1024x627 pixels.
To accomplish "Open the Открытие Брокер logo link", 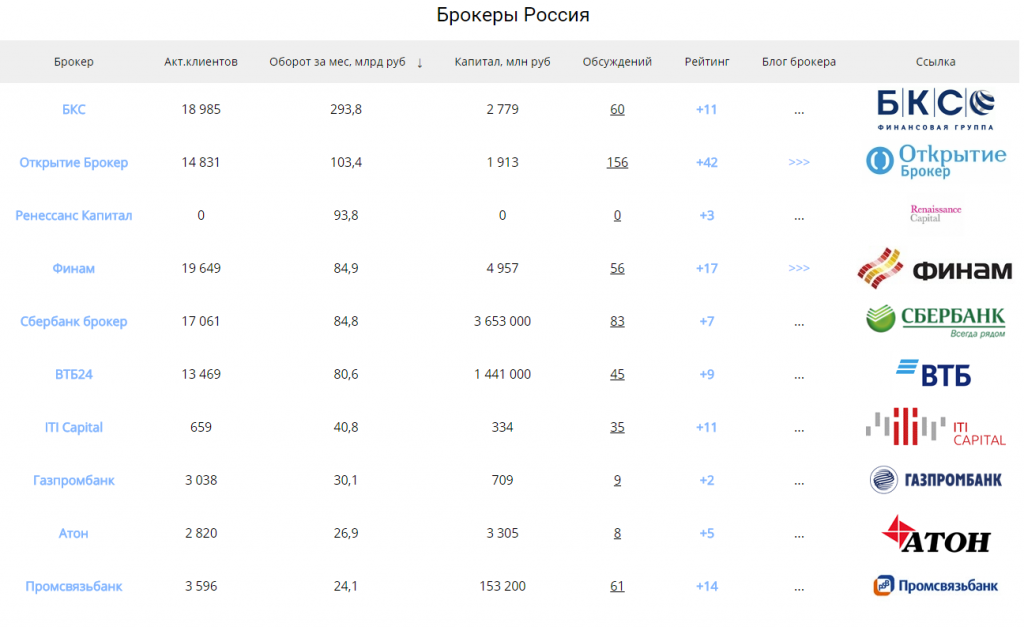I will click(935, 161).
